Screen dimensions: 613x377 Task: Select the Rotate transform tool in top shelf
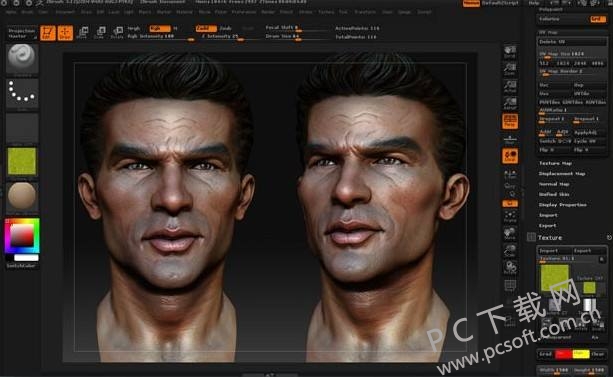(x=117, y=33)
